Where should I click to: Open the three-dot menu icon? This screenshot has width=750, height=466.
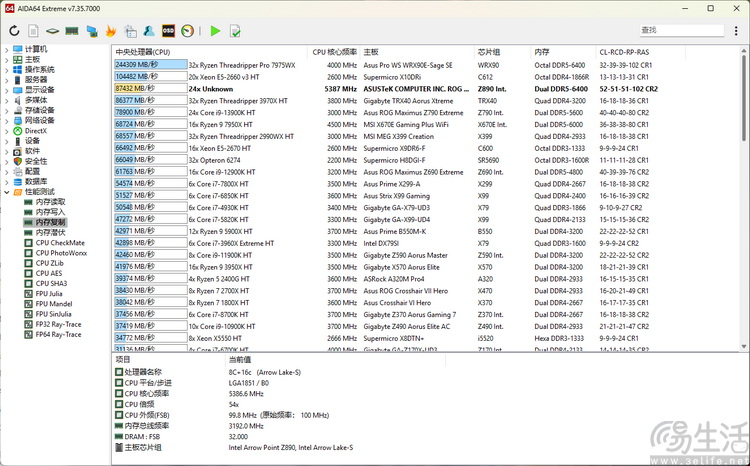(736, 31)
